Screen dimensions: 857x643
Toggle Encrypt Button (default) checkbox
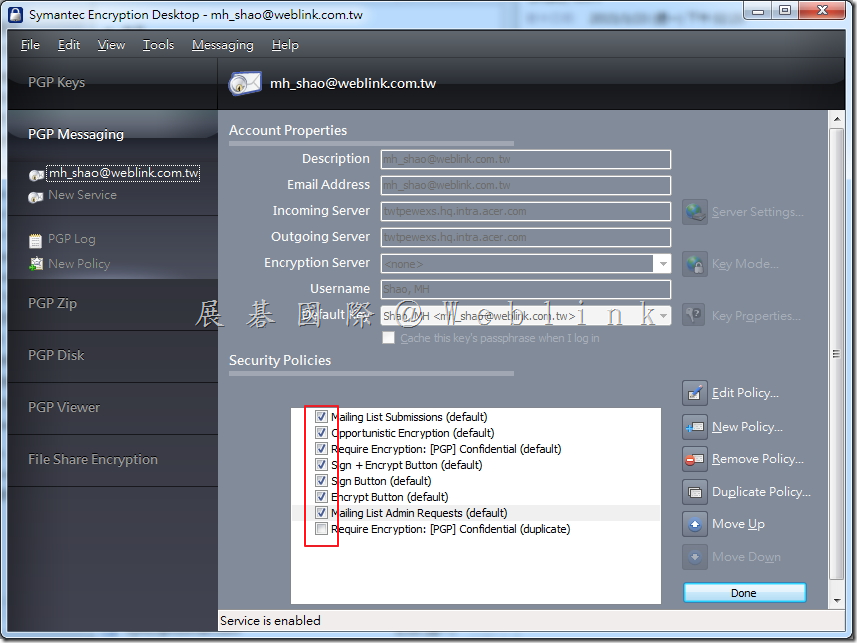tap(321, 496)
